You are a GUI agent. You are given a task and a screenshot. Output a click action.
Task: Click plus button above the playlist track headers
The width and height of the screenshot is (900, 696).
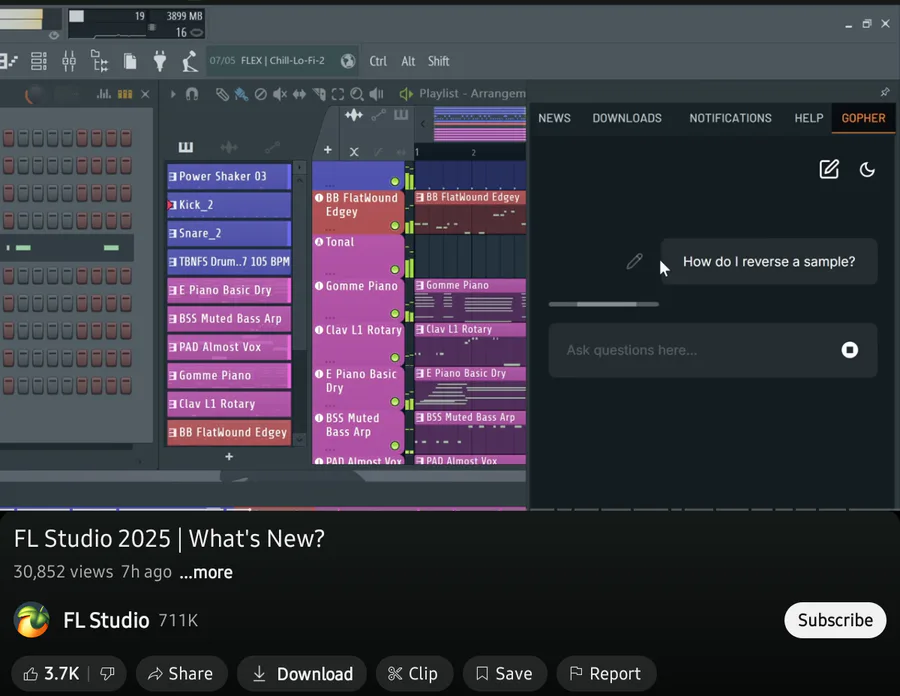(328, 150)
